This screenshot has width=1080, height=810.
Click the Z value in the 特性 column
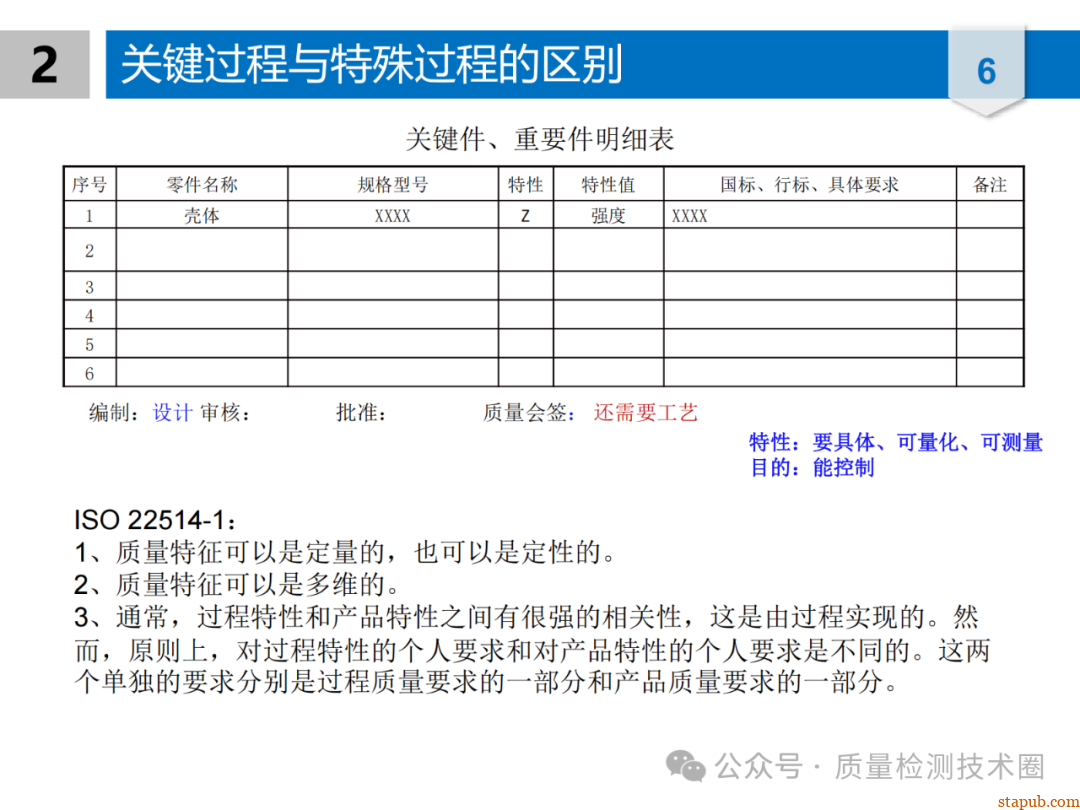pyautogui.click(x=526, y=215)
